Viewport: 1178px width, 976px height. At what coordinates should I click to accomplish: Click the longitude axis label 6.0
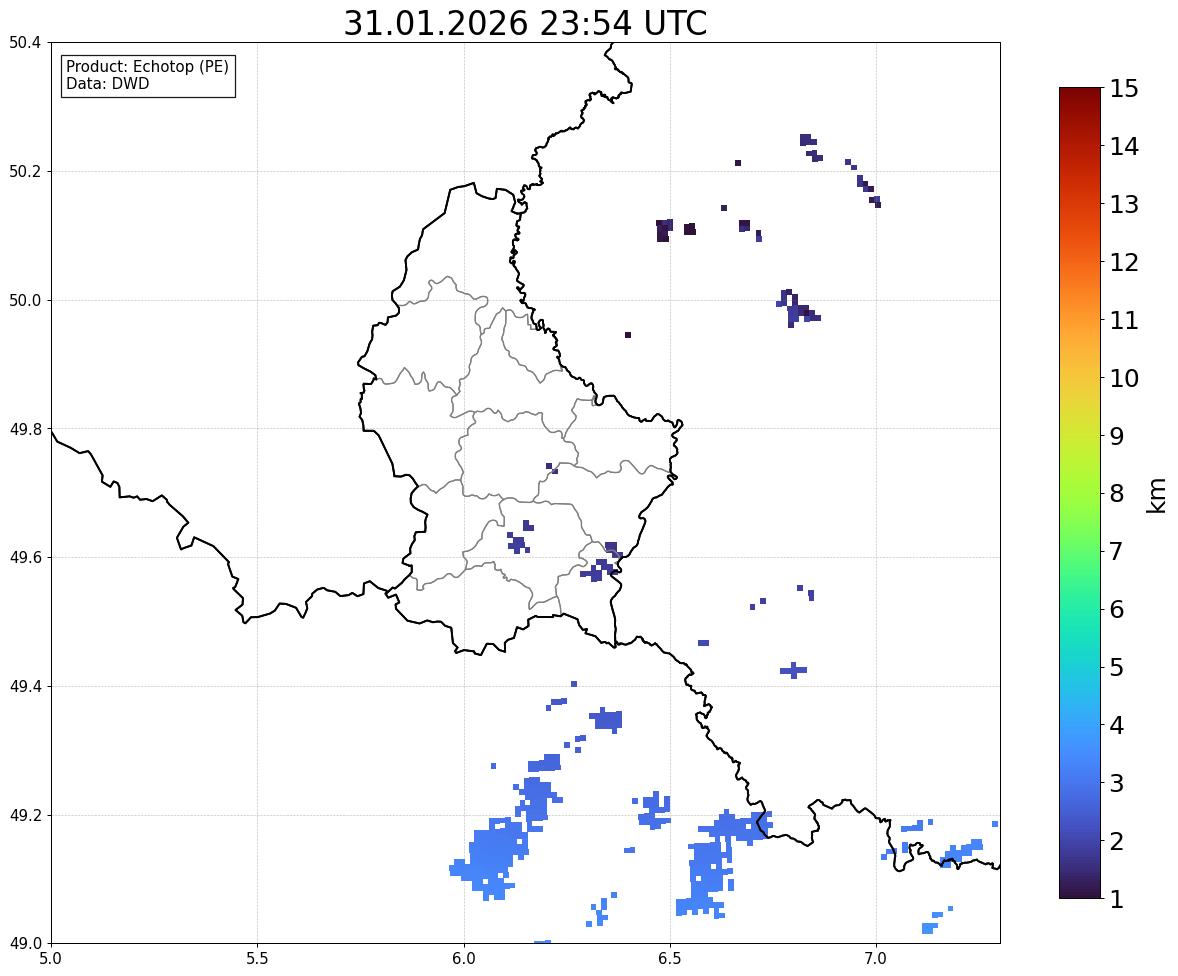[464, 959]
